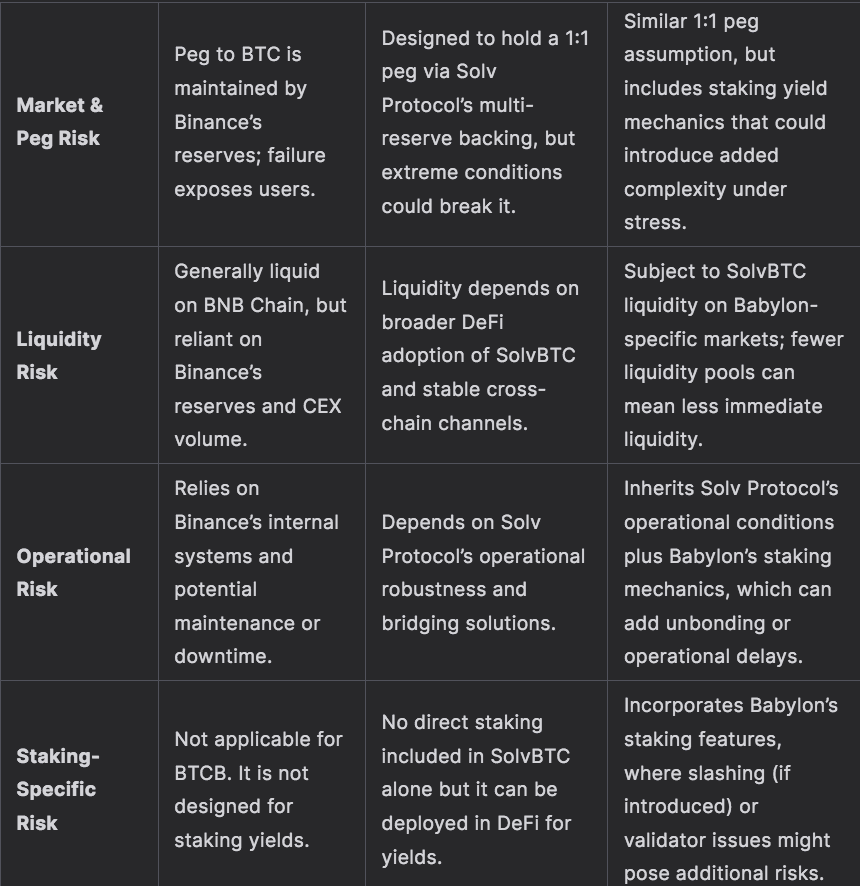
Task: Click cell about slashing or validator issues
Action: [730, 789]
